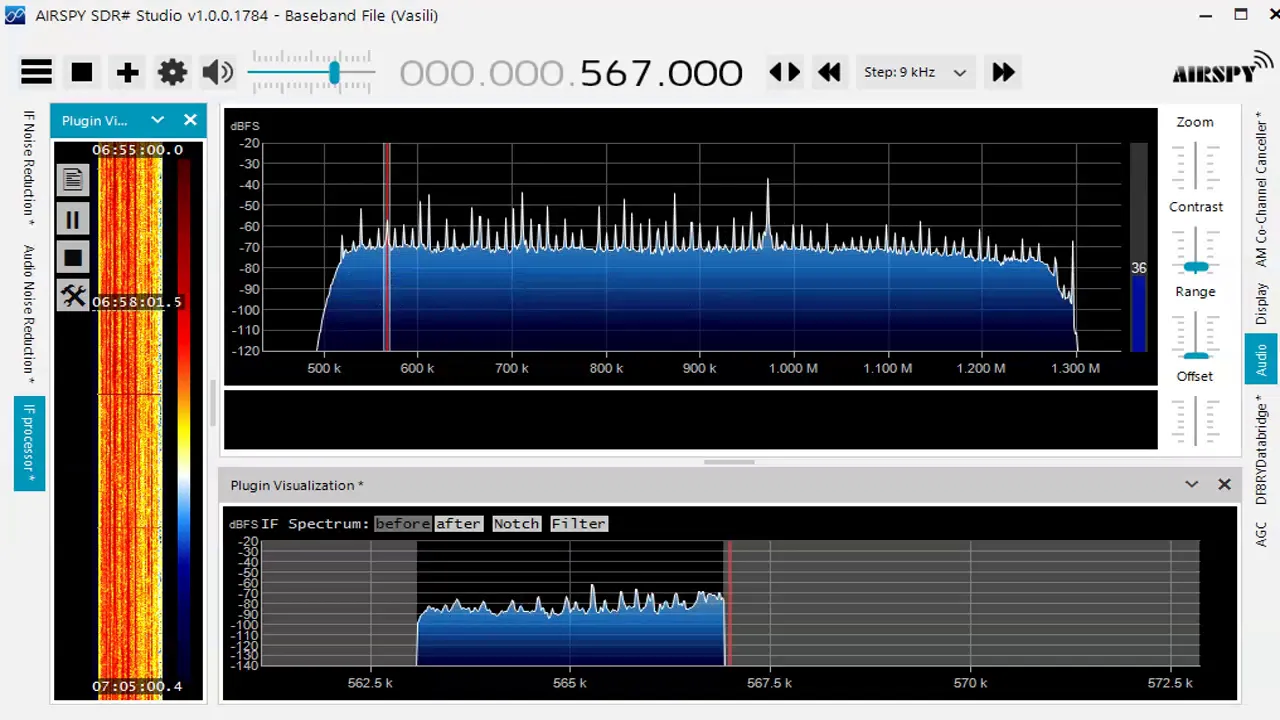Click the 700 k frequency axis label
Image resolution: width=1280 pixels, height=720 pixels.
[512, 368]
